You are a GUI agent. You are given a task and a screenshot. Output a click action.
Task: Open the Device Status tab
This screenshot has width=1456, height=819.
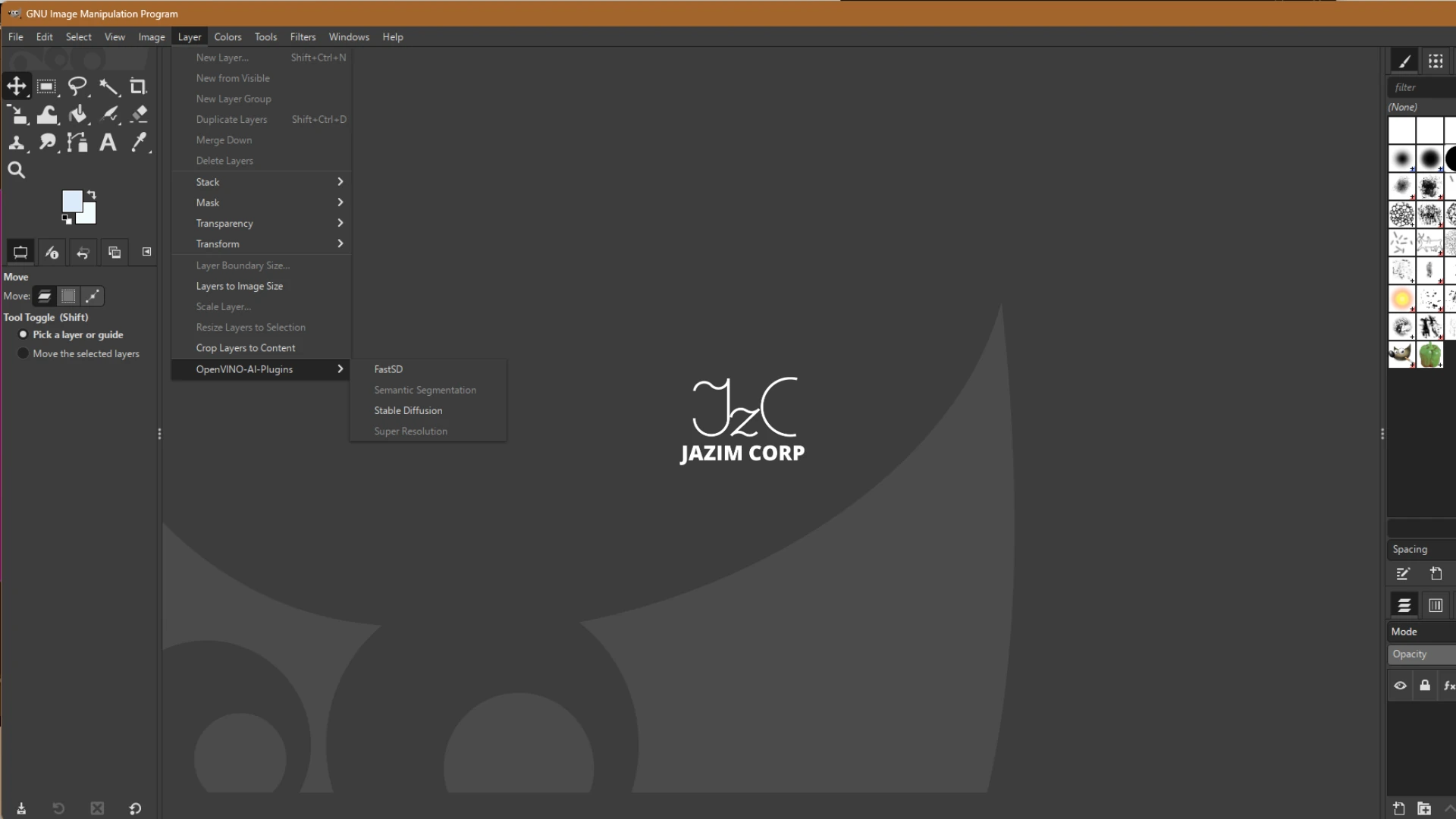[52, 253]
